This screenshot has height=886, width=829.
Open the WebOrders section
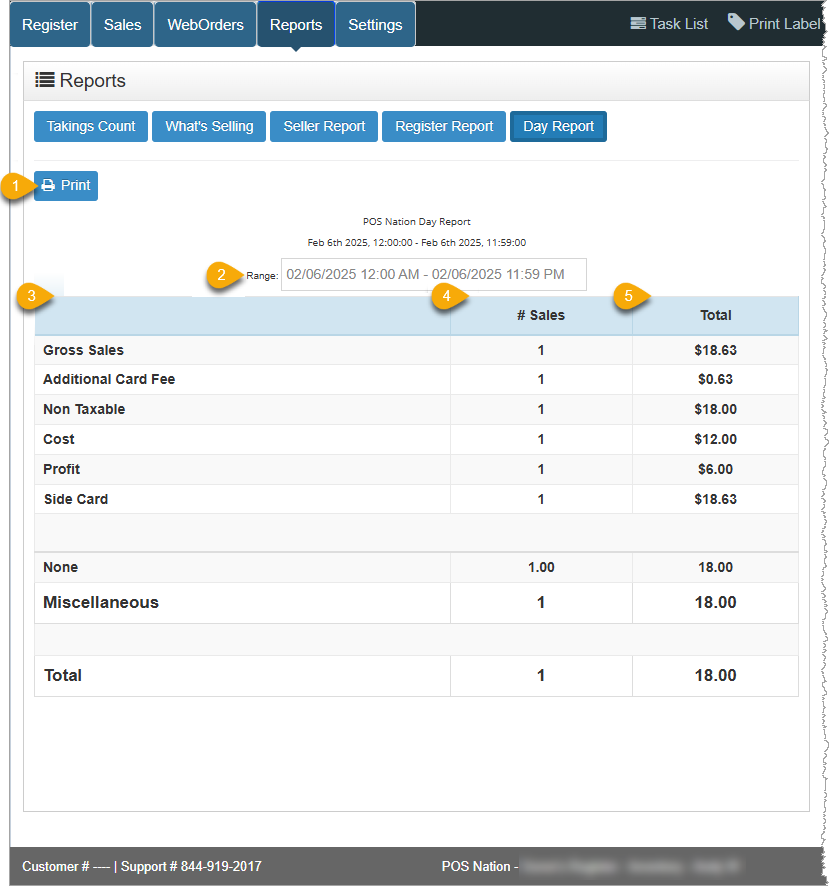click(x=204, y=24)
